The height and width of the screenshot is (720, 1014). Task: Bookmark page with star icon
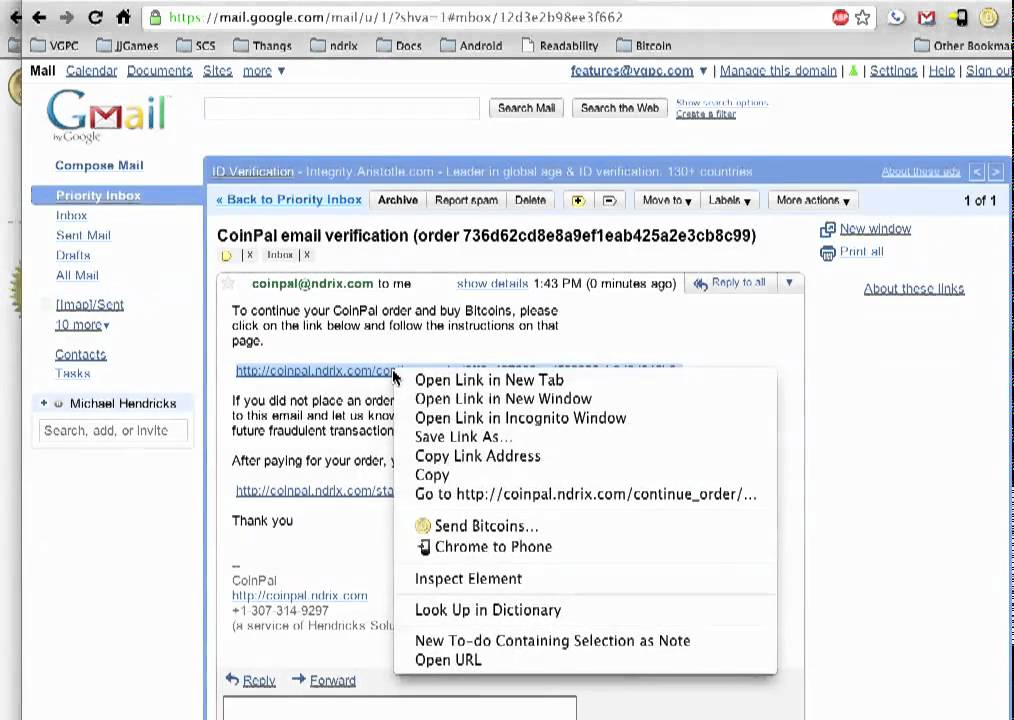click(863, 17)
